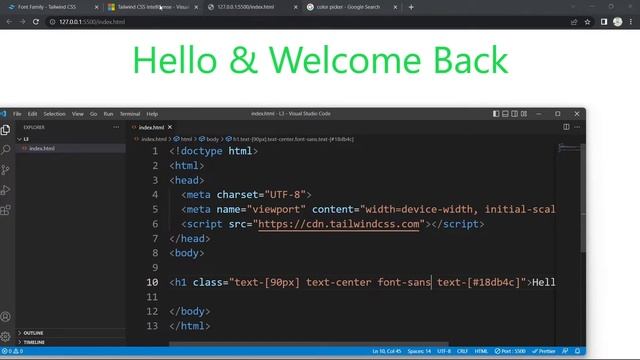Viewport: 640px width, 360px height.
Task: Change indentation via Spaces status item
Action: click(419, 351)
